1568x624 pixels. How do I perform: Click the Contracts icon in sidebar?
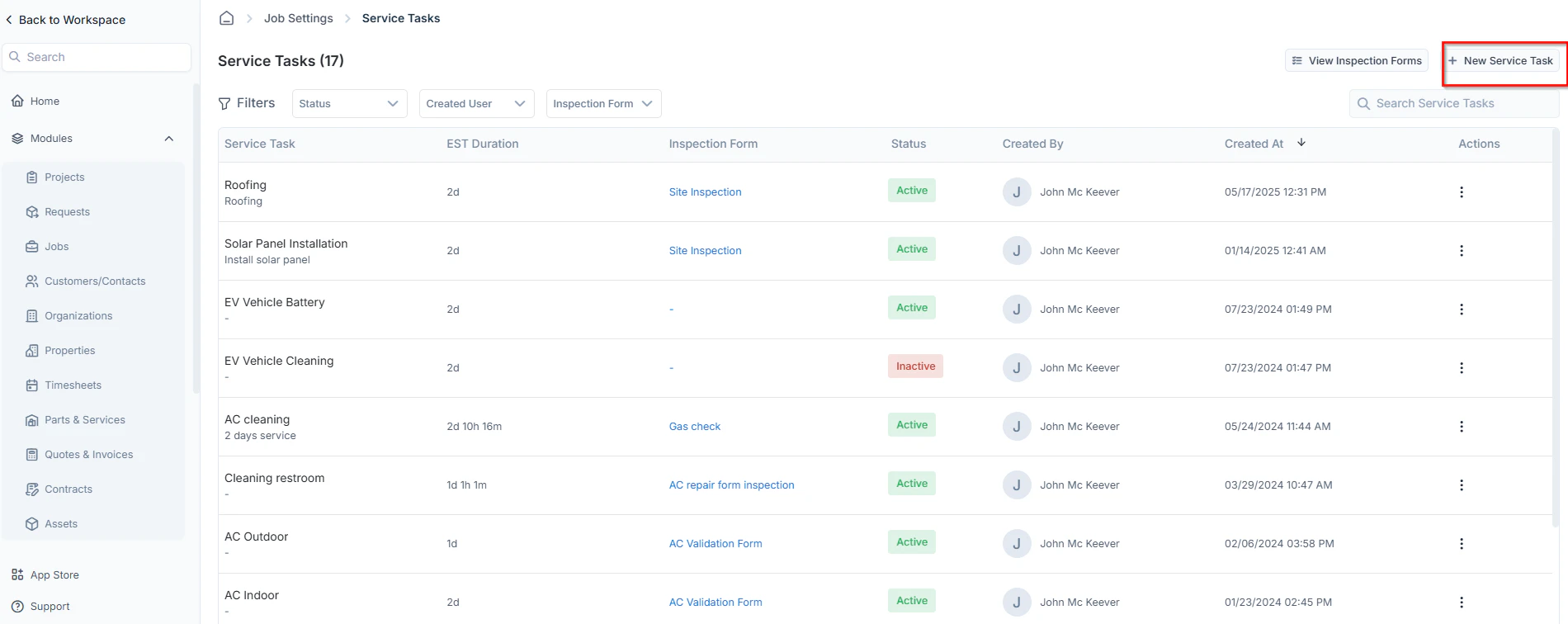[32, 489]
